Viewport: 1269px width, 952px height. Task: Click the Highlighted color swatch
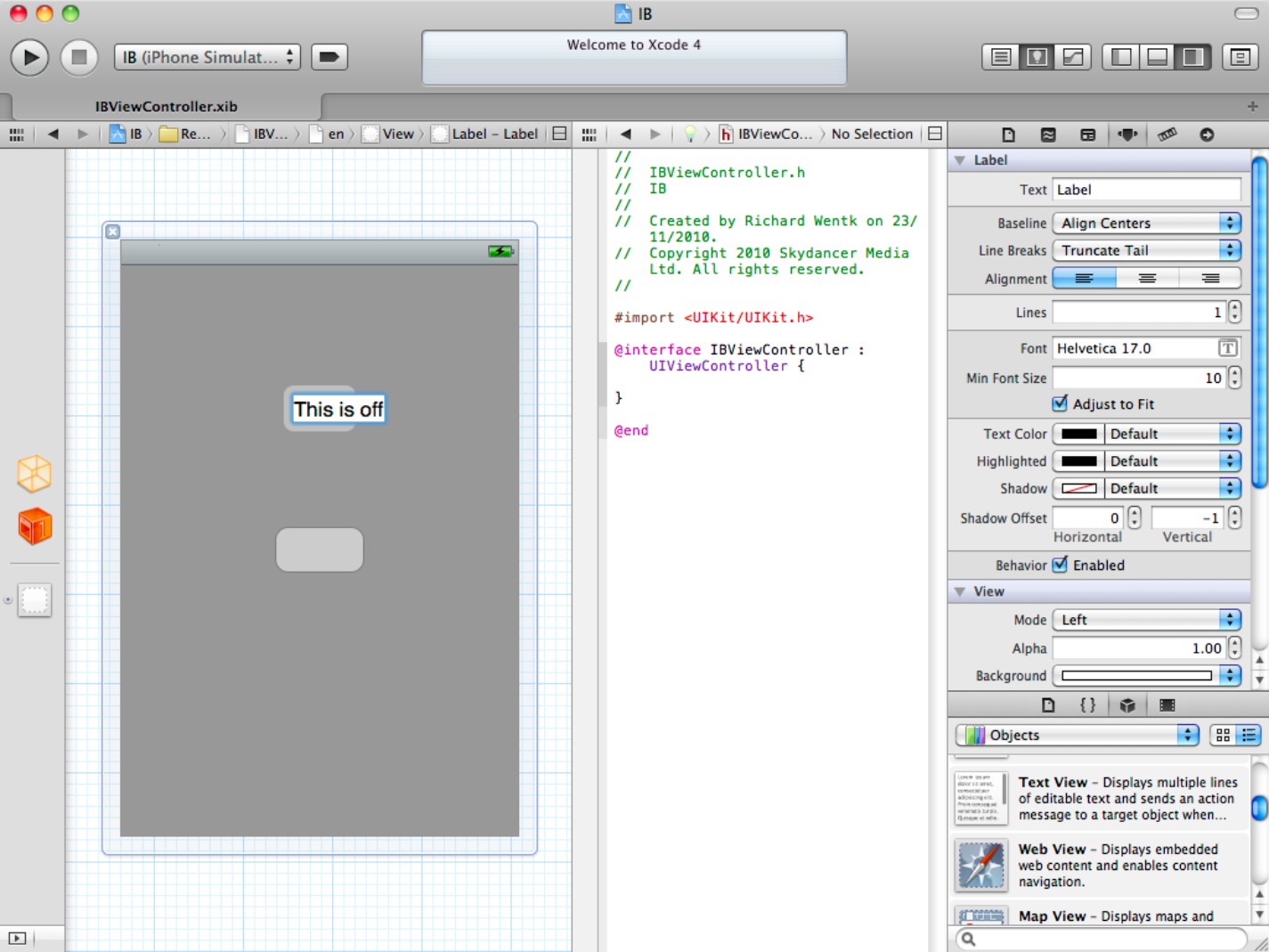(x=1078, y=461)
